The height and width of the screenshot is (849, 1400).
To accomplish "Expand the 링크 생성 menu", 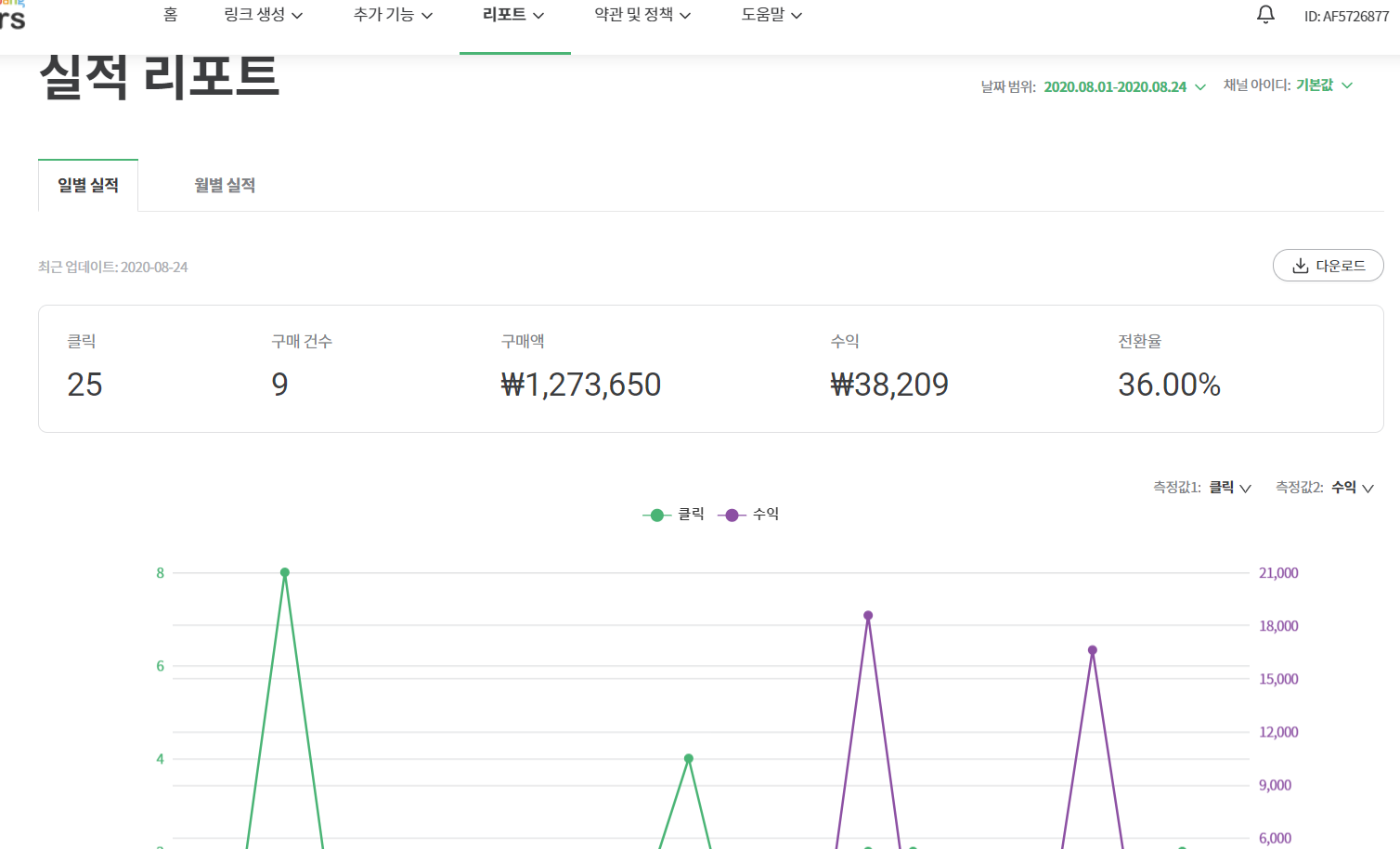I will (x=263, y=15).
